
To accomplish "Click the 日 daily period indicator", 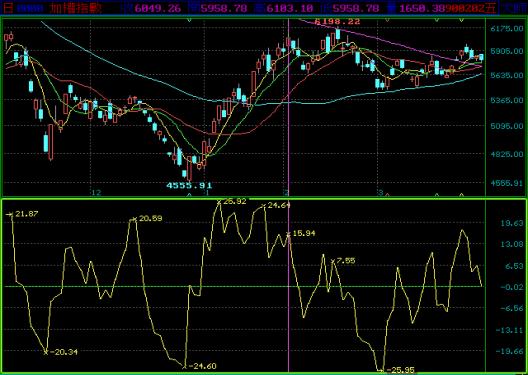I will [8, 8].
